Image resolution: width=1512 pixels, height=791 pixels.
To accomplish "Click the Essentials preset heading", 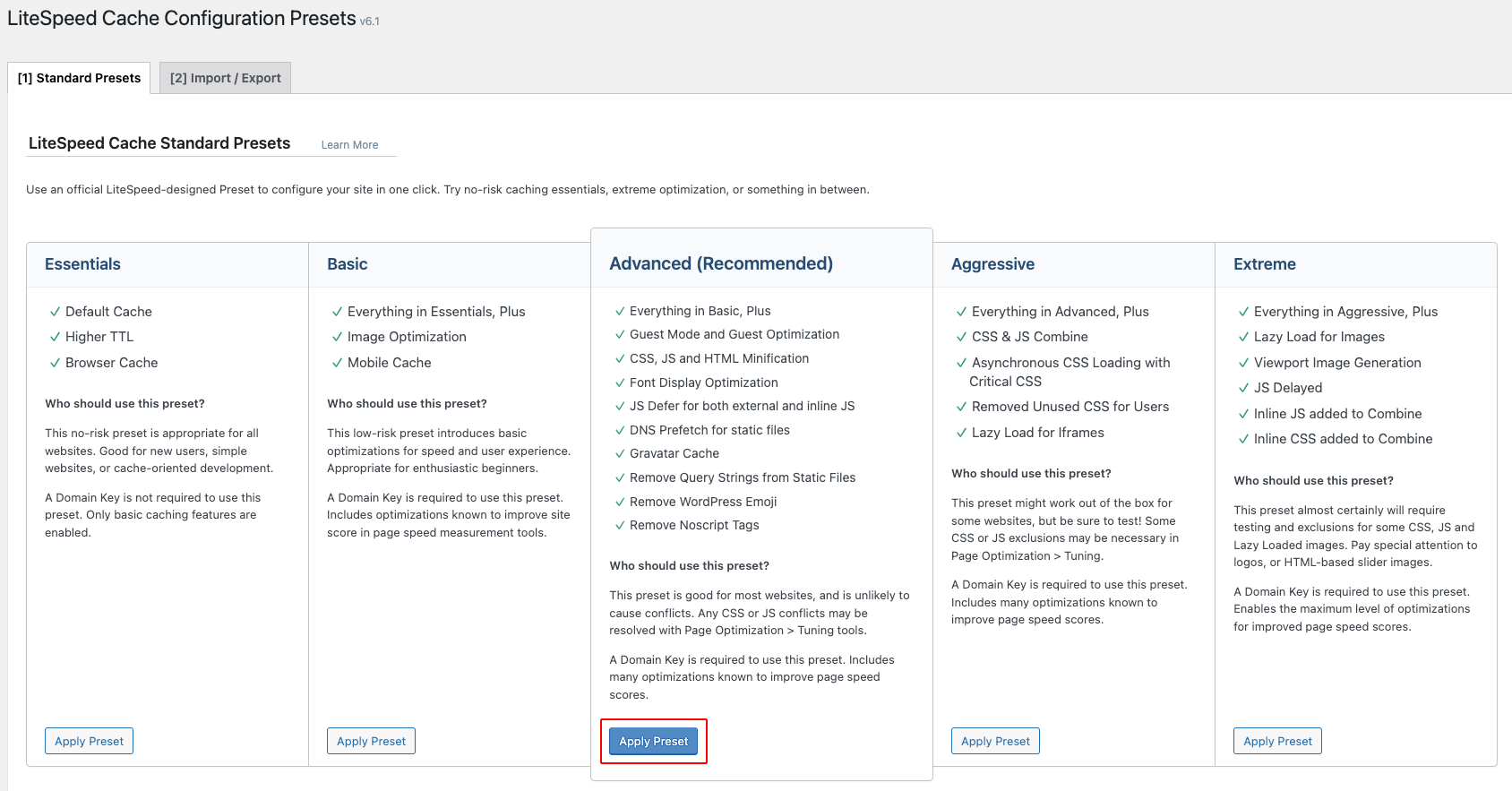I will pos(82,264).
